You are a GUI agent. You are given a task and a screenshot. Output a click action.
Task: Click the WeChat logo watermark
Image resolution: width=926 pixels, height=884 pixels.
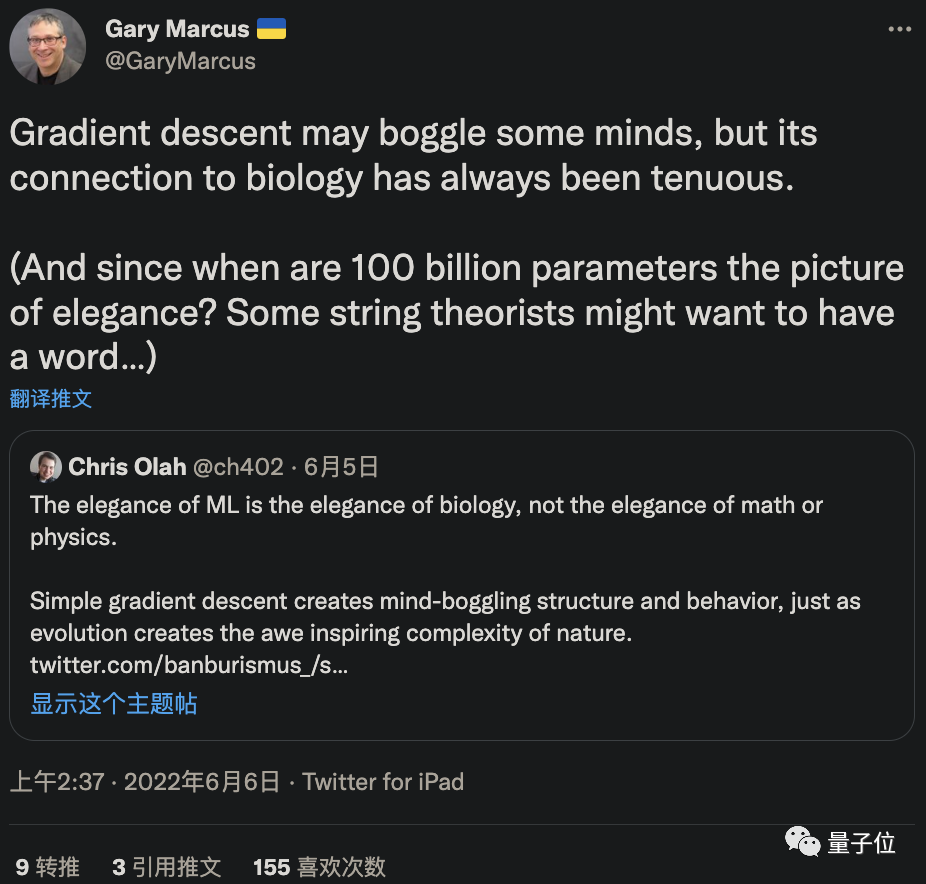pos(803,842)
